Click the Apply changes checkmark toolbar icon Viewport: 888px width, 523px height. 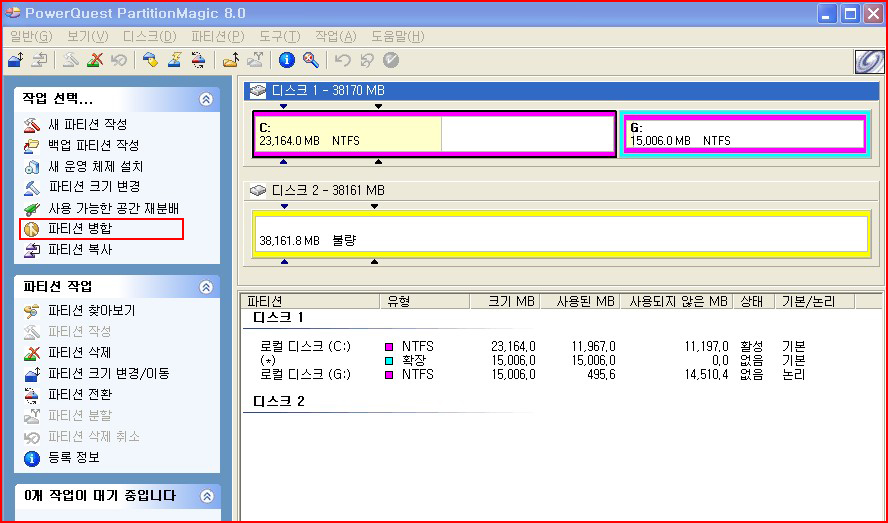click(x=391, y=59)
